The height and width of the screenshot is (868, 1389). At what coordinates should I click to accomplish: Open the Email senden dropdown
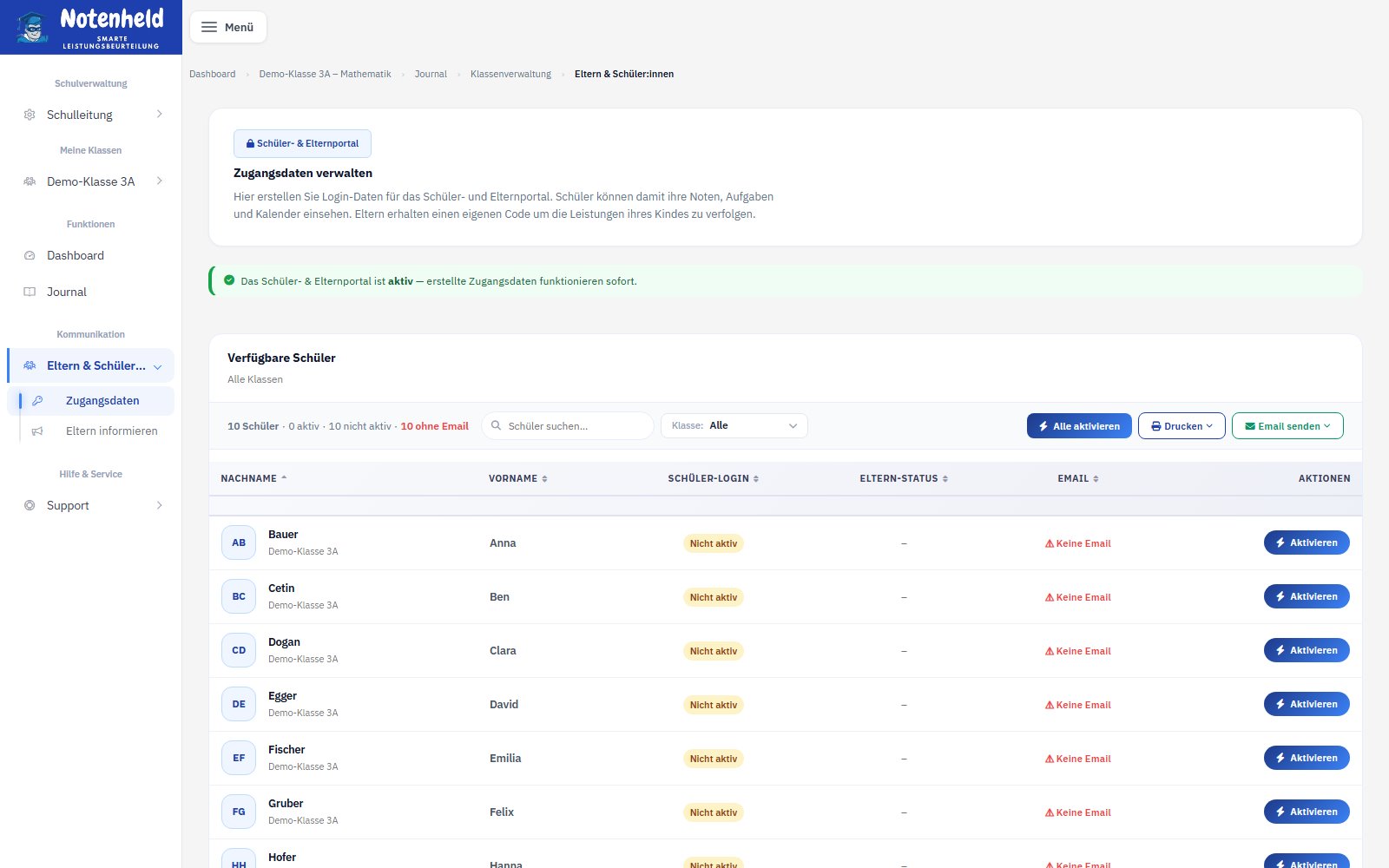(1287, 425)
